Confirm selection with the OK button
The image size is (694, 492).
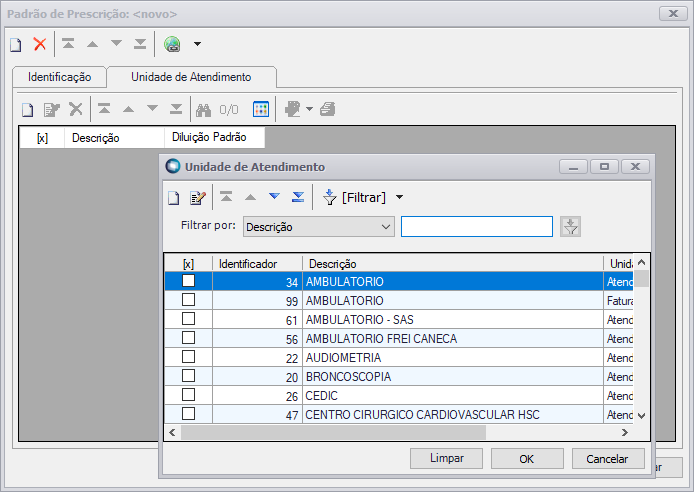[527, 458]
